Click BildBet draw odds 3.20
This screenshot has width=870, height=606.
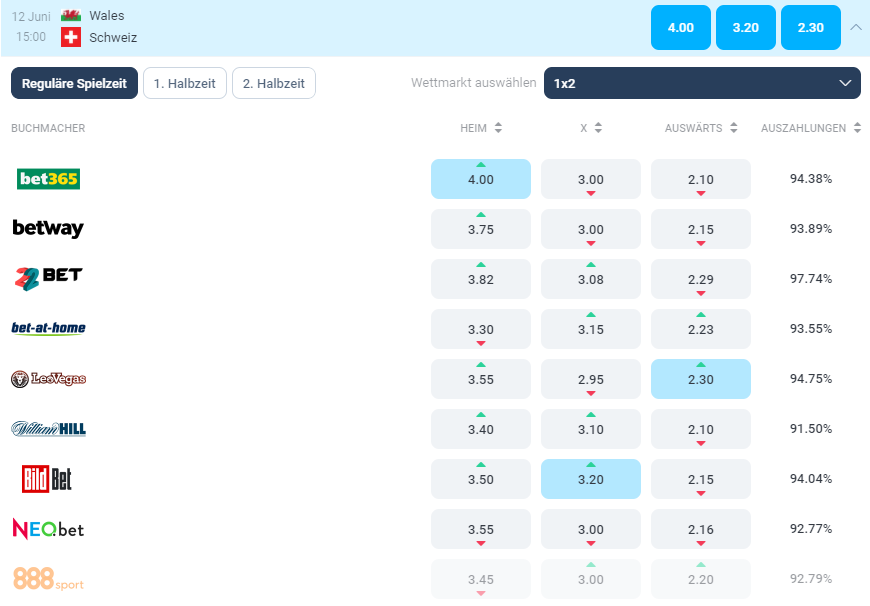[590, 479]
